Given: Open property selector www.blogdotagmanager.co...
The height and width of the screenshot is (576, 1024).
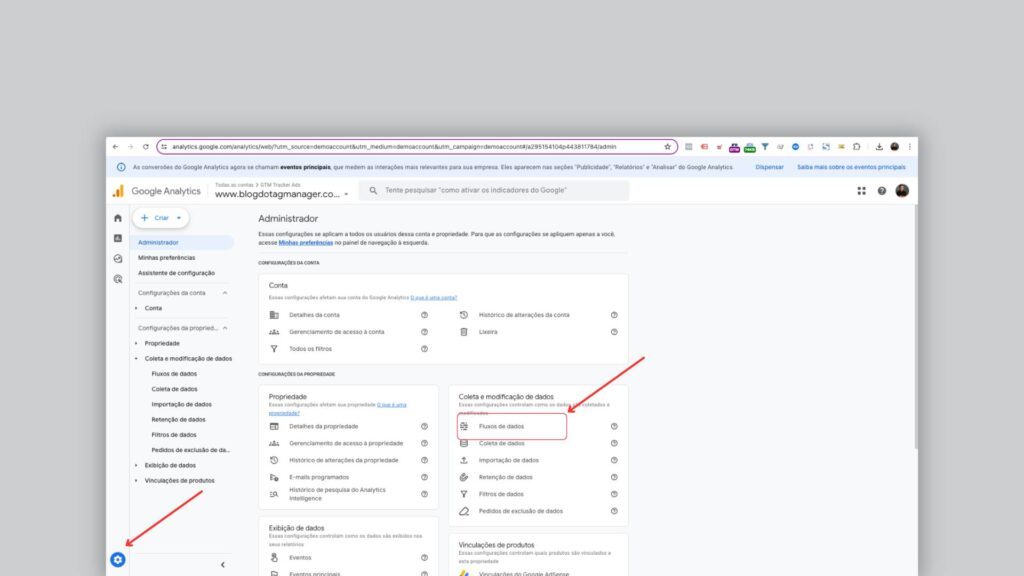Looking at the screenshot, I should tap(281, 194).
